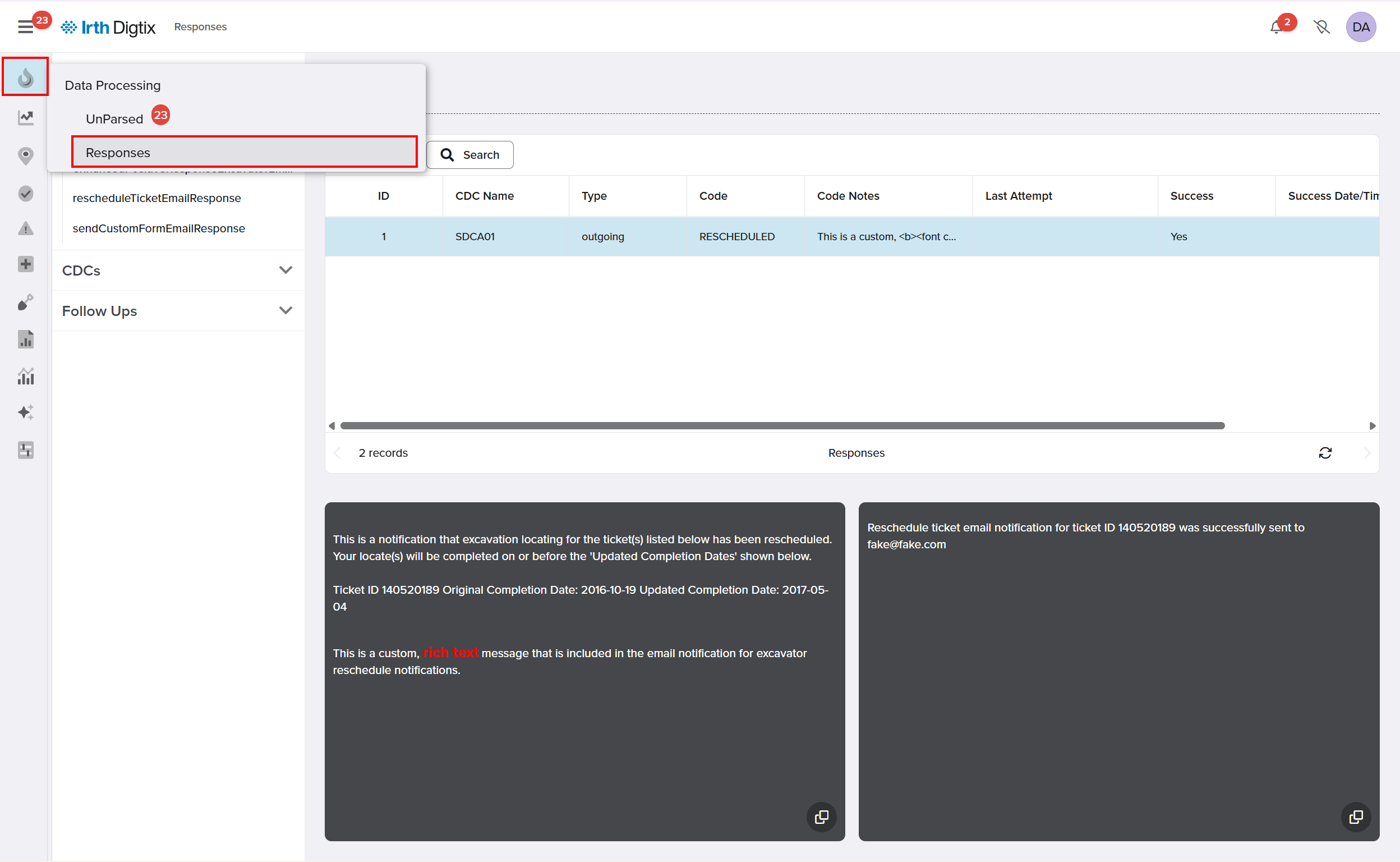1400x862 pixels.
Task: Open the checkmark circle sidebar icon
Action: [x=25, y=194]
